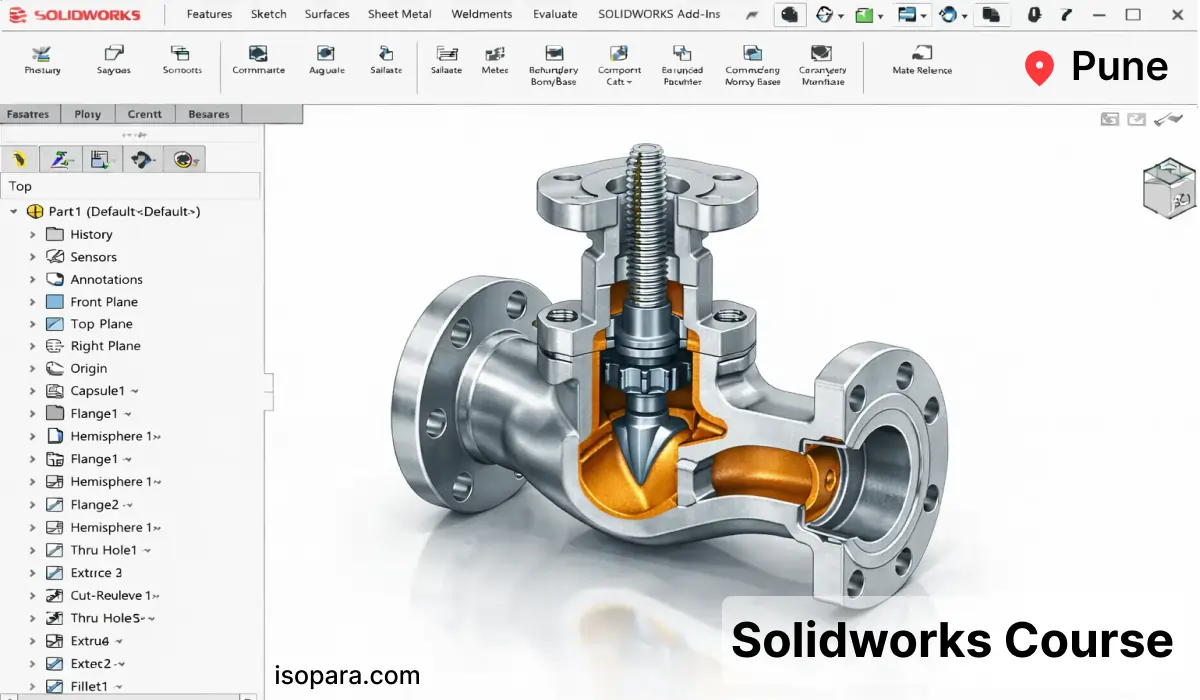Collapse the Part1 root node
Viewport: 1200px width, 700px height.
tap(14, 212)
